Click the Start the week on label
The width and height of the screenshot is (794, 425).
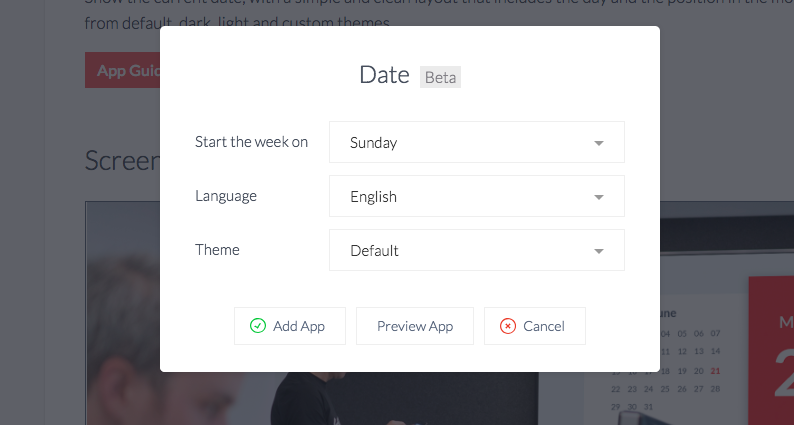[251, 142]
